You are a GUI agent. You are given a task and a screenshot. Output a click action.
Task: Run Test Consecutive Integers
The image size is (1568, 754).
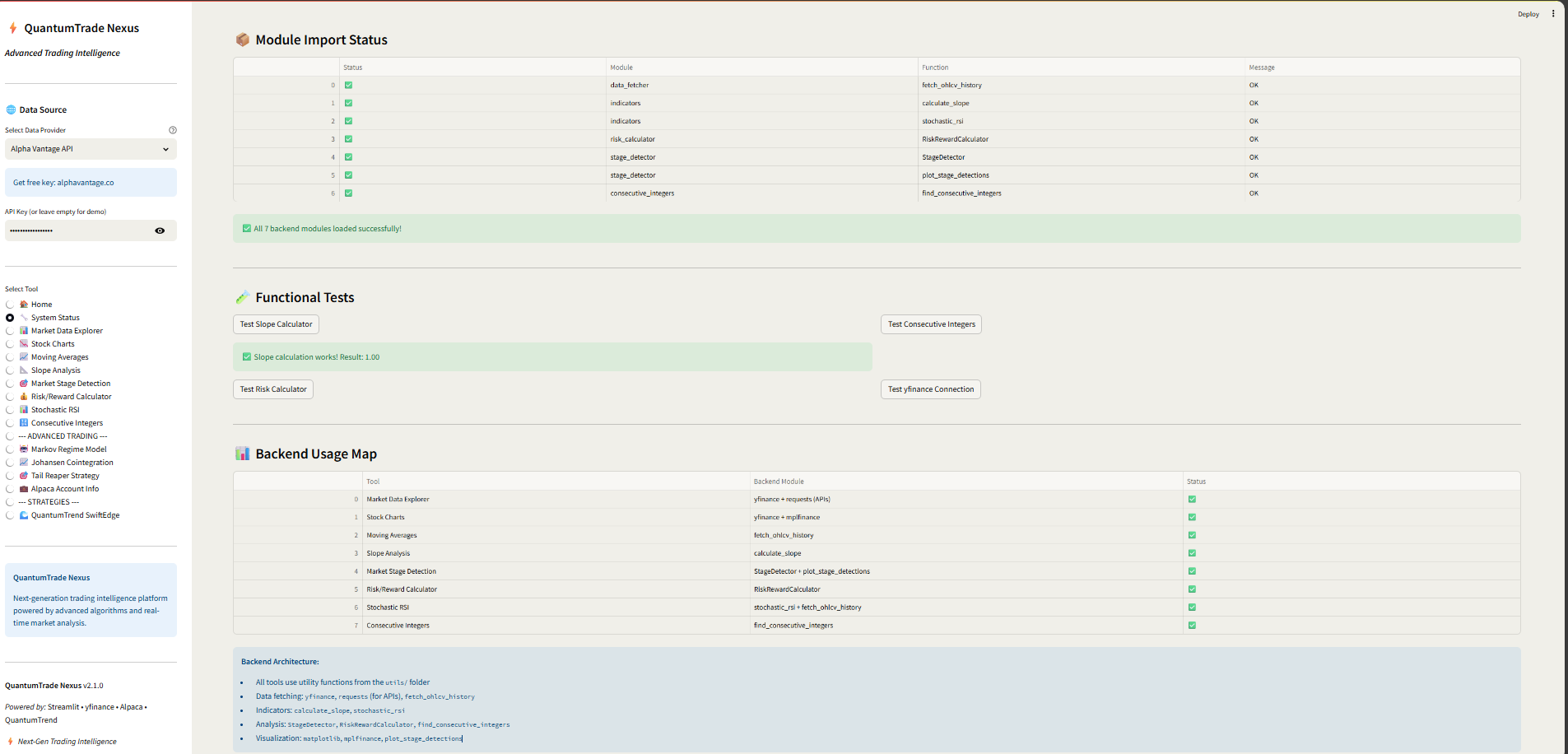pyautogui.click(x=931, y=324)
